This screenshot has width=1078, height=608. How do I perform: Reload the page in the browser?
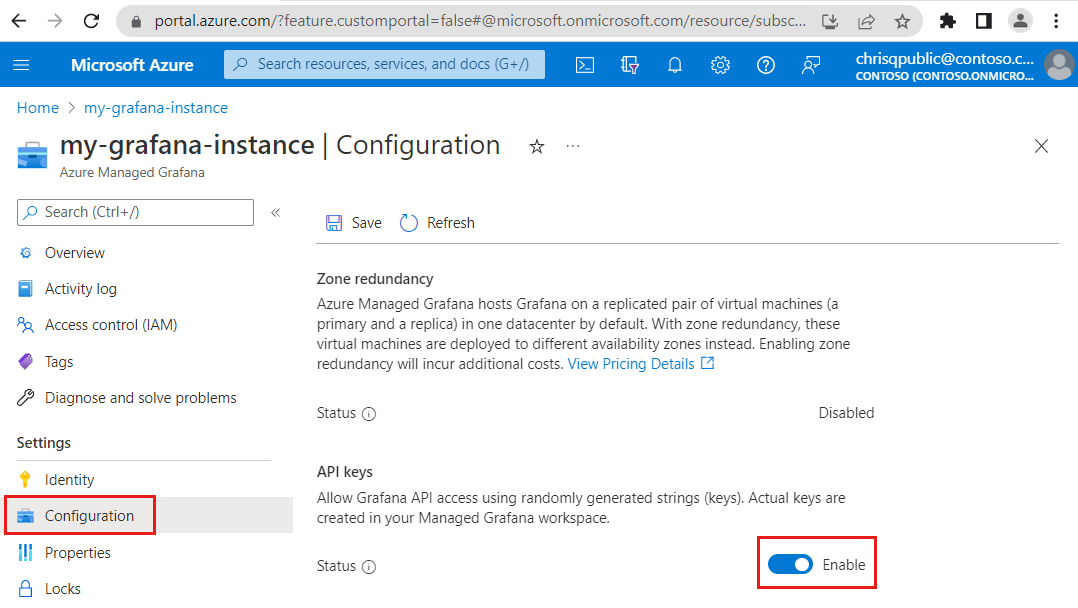(91, 20)
